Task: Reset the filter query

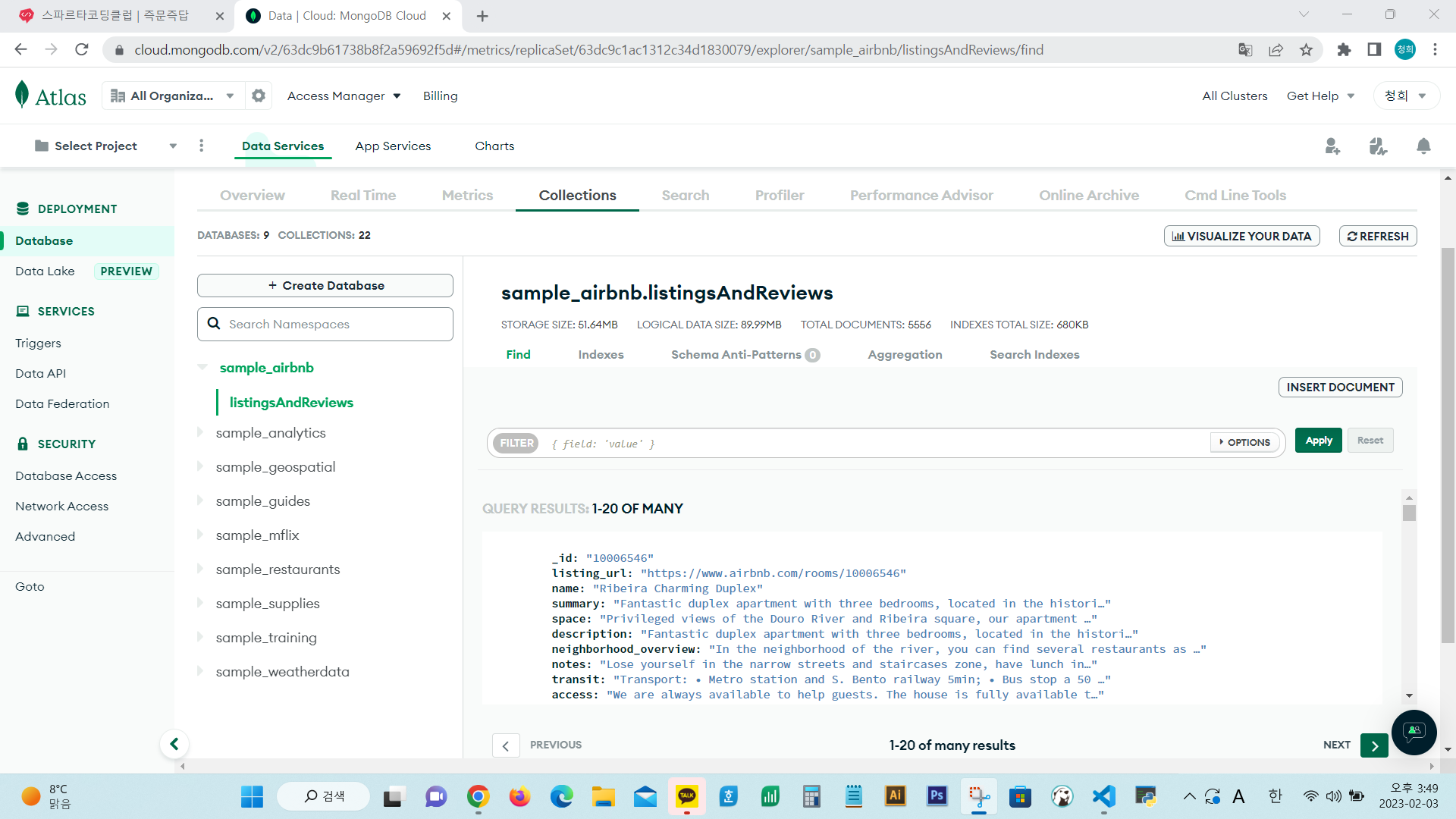Action: (1370, 441)
